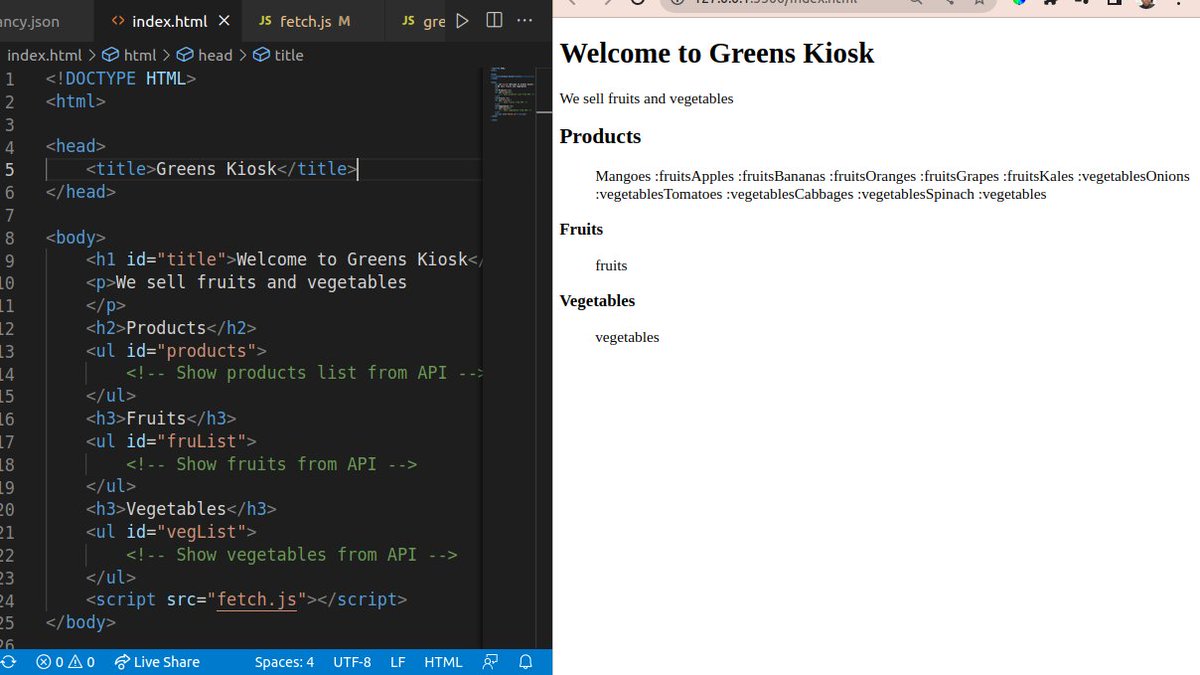The height and width of the screenshot is (675, 1200).
Task: Open the title breadcrumb element
Action: tap(278, 55)
